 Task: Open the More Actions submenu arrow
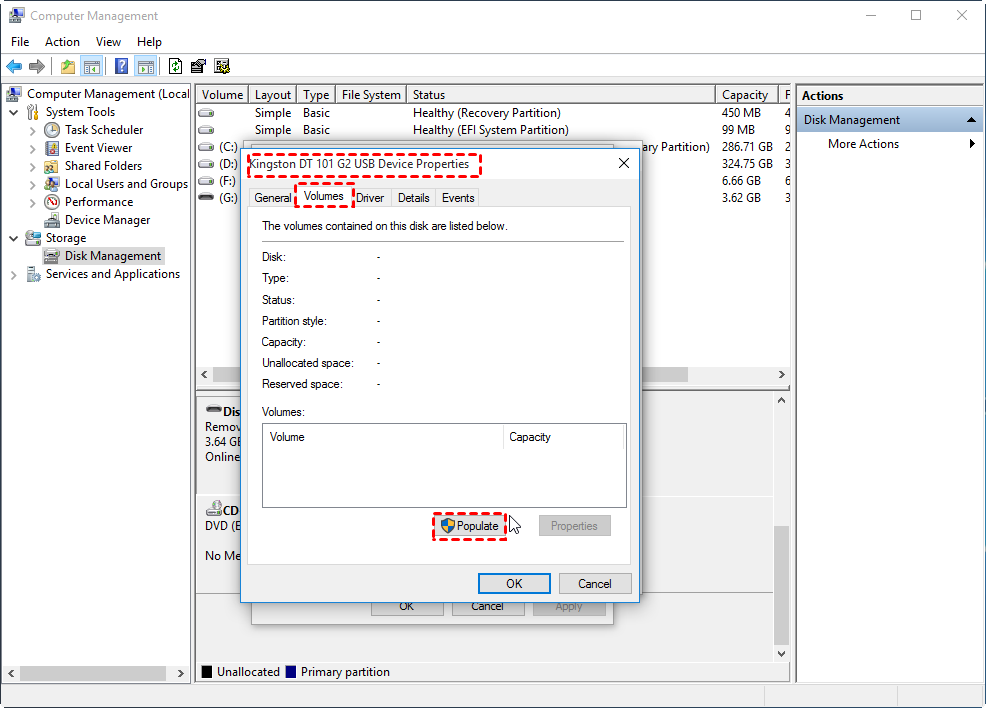coord(972,144)
